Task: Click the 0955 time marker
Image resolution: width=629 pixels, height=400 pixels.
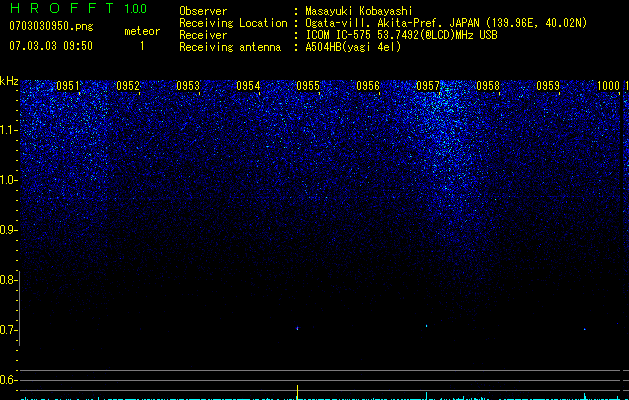Action: [308, 86]
